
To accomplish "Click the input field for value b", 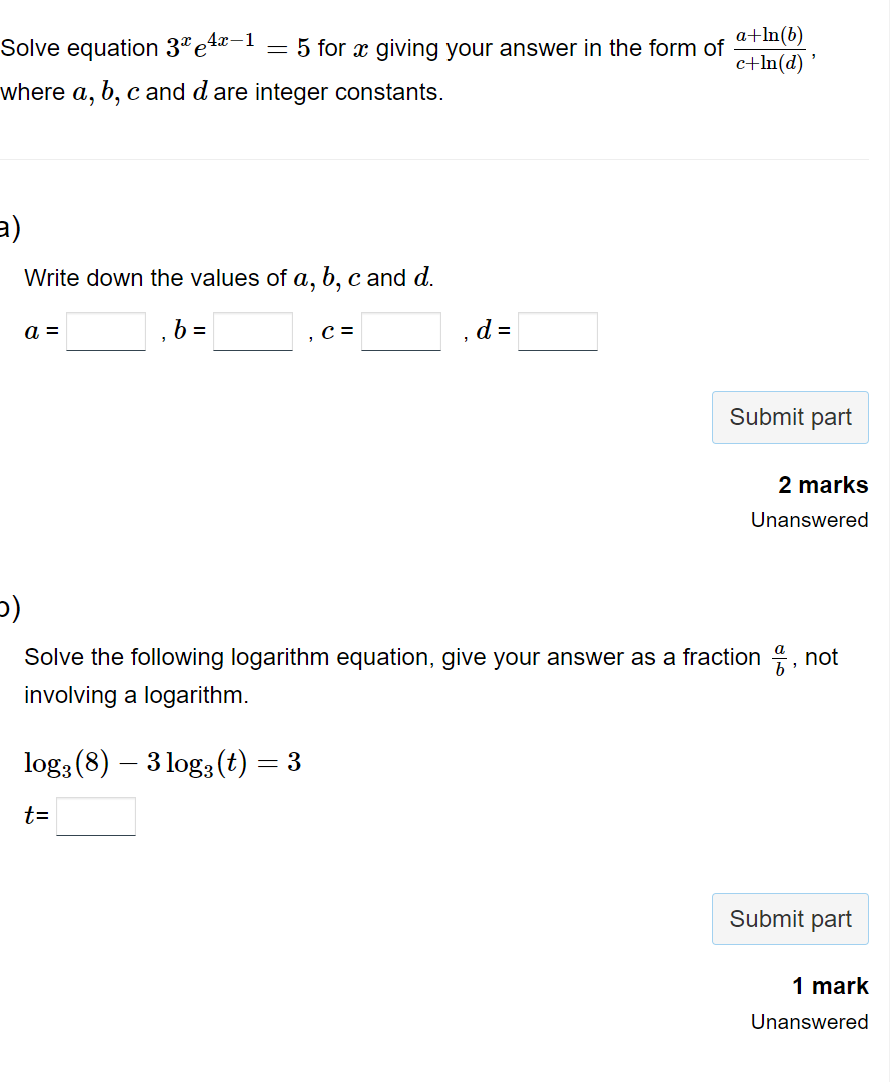I will point(252,331).
